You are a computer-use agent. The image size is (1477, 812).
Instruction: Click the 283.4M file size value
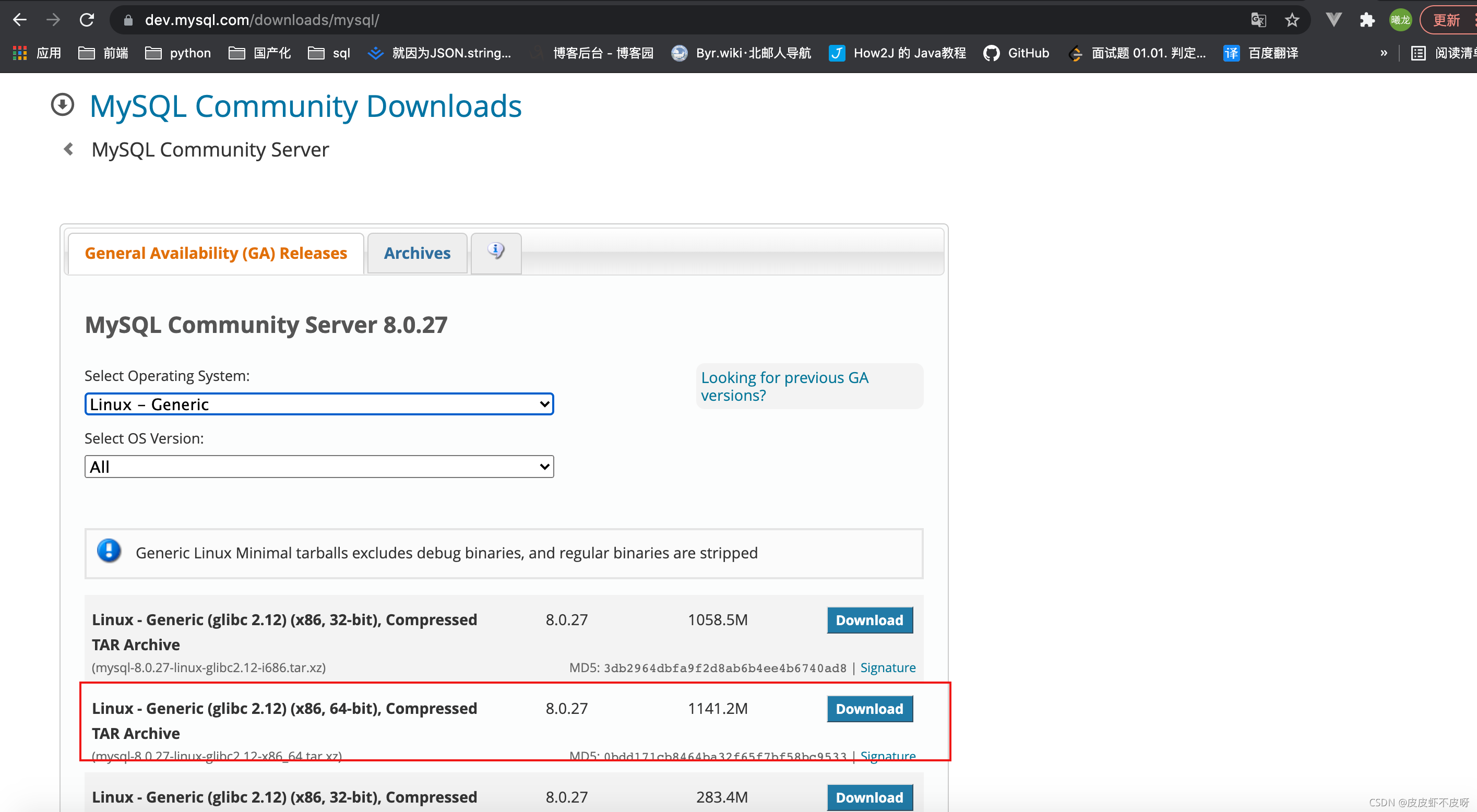point(721,797)
